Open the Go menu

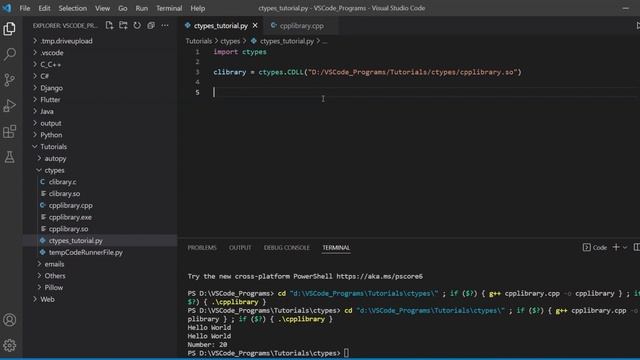(x=122, y=8)
